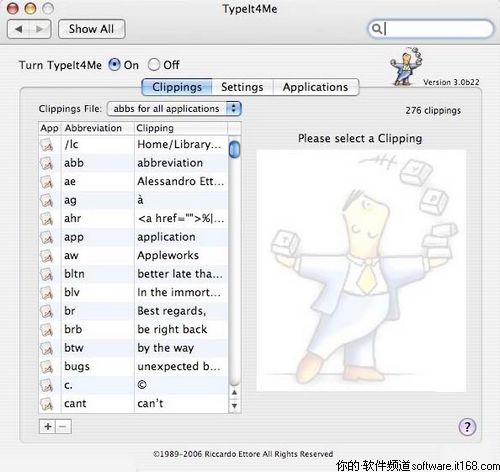This screenshot has width=500, height=472.
Task: Select the 'Best regards,' clipping
Action: tap(171, 311)
